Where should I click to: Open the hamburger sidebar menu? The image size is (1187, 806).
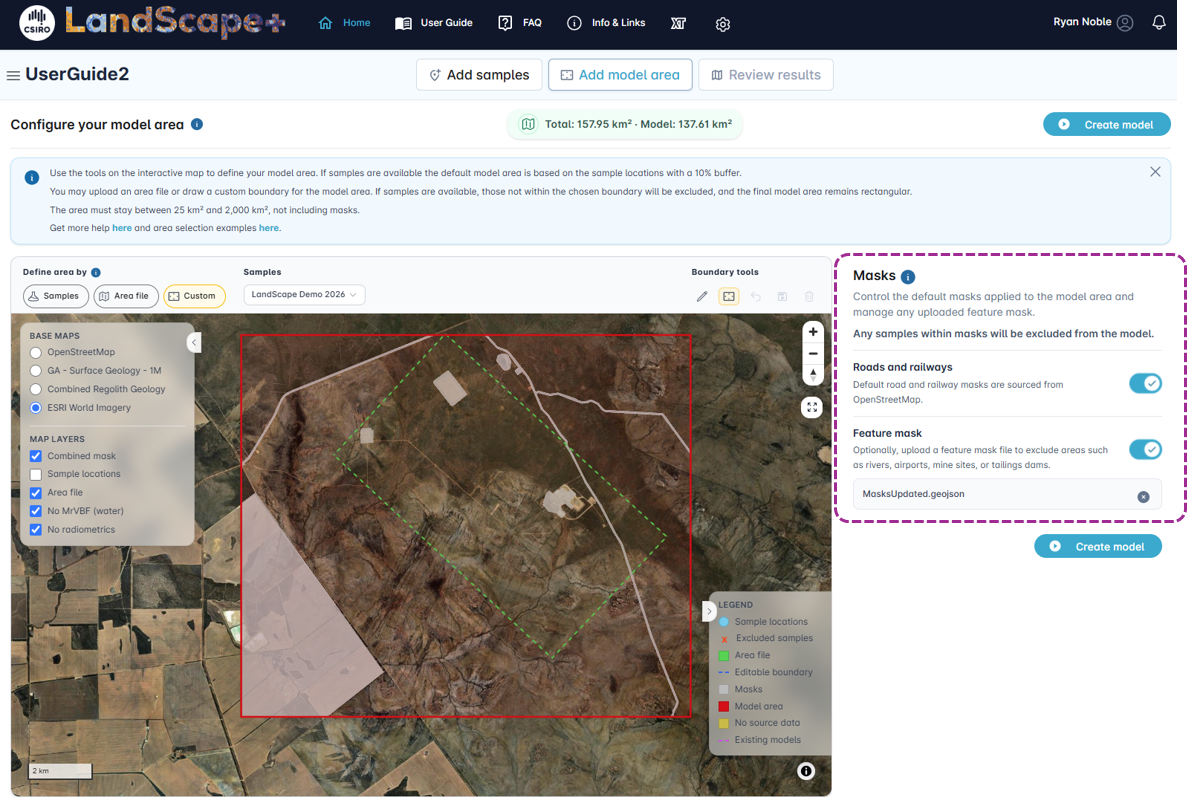tap(13, 76)
